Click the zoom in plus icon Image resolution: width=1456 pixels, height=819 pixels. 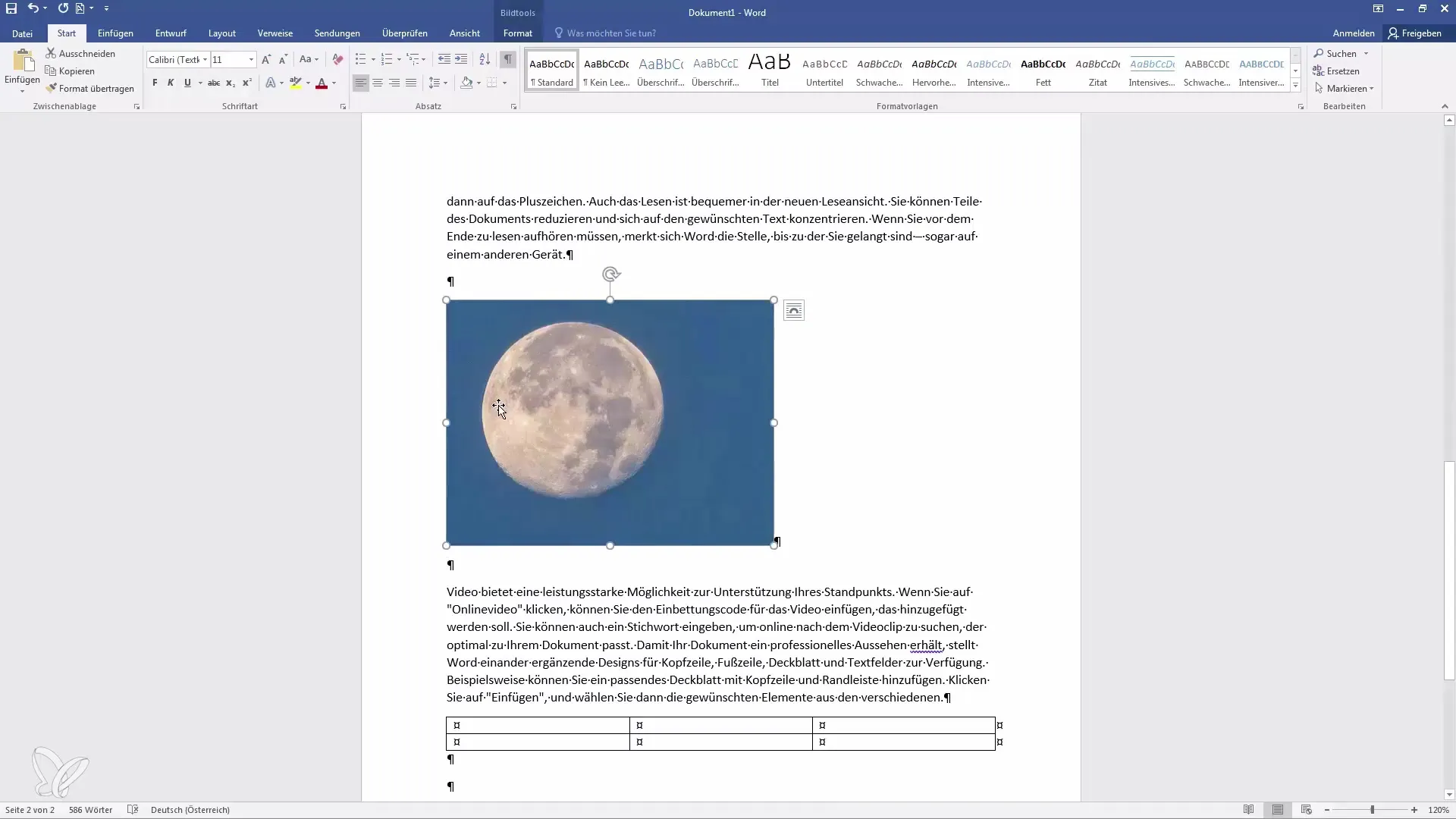[x=1414, y=810]
